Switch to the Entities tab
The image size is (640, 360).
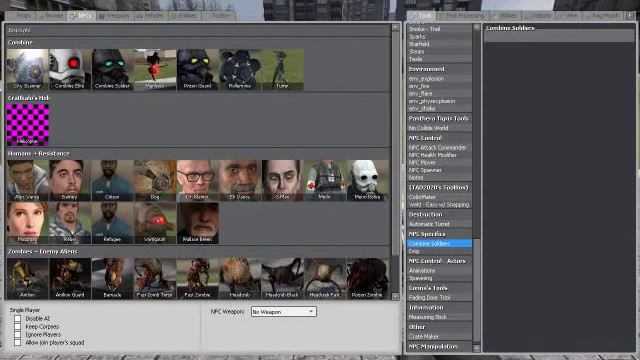coord(184,16)
